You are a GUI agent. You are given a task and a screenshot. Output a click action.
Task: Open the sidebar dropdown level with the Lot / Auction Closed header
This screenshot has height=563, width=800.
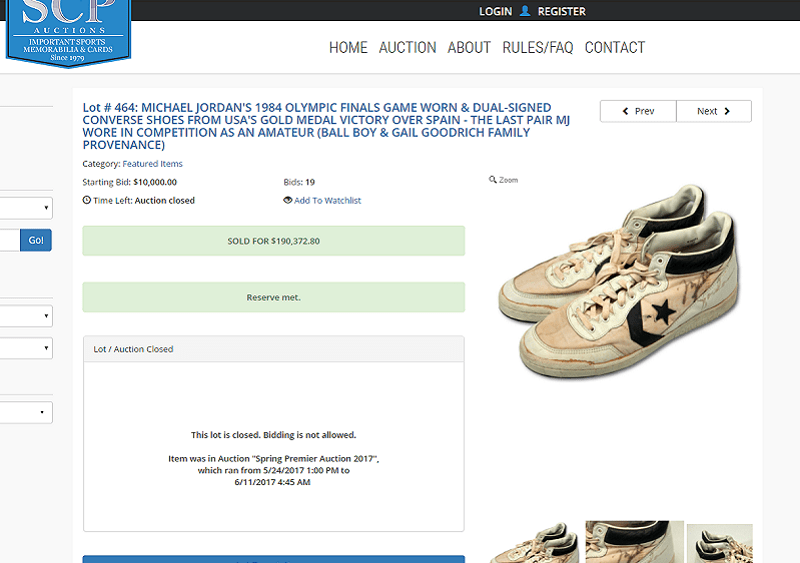tap(26, 348)
